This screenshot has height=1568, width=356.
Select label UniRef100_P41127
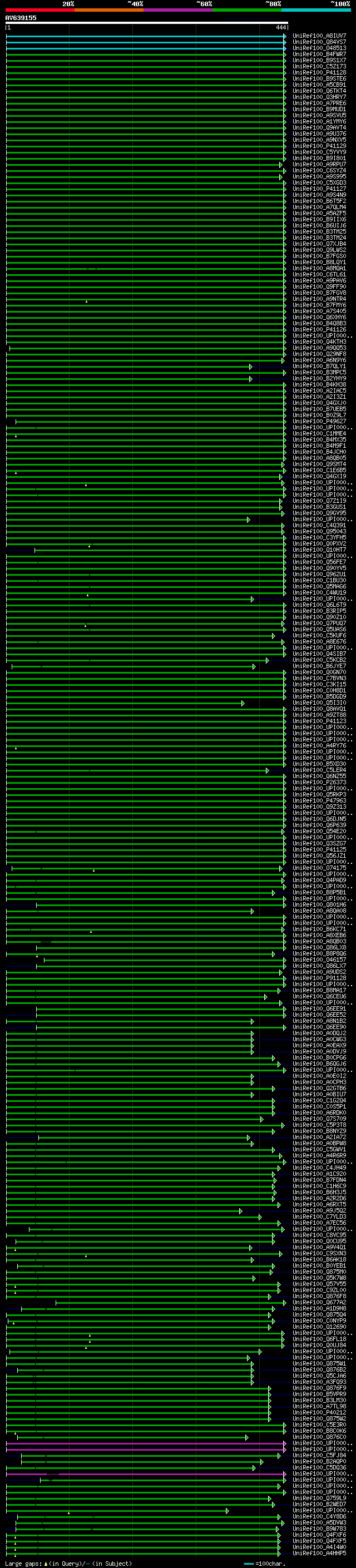319,189
